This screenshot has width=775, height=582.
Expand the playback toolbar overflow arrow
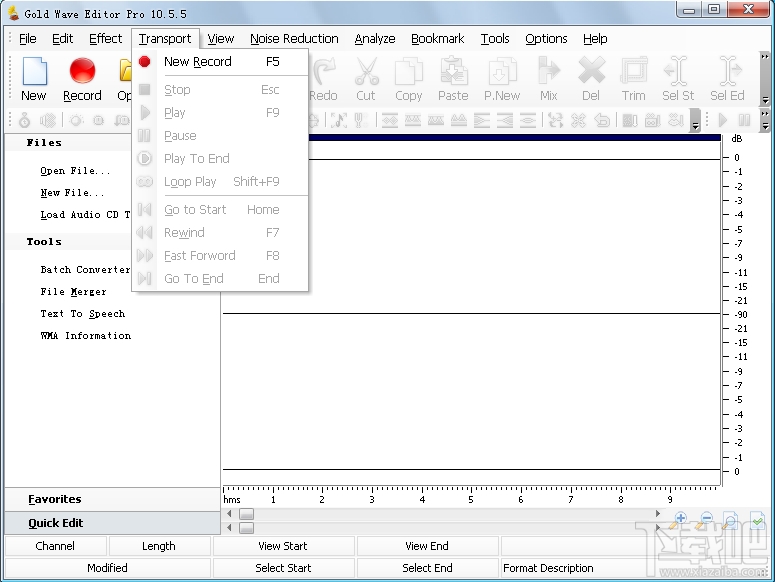765,126
